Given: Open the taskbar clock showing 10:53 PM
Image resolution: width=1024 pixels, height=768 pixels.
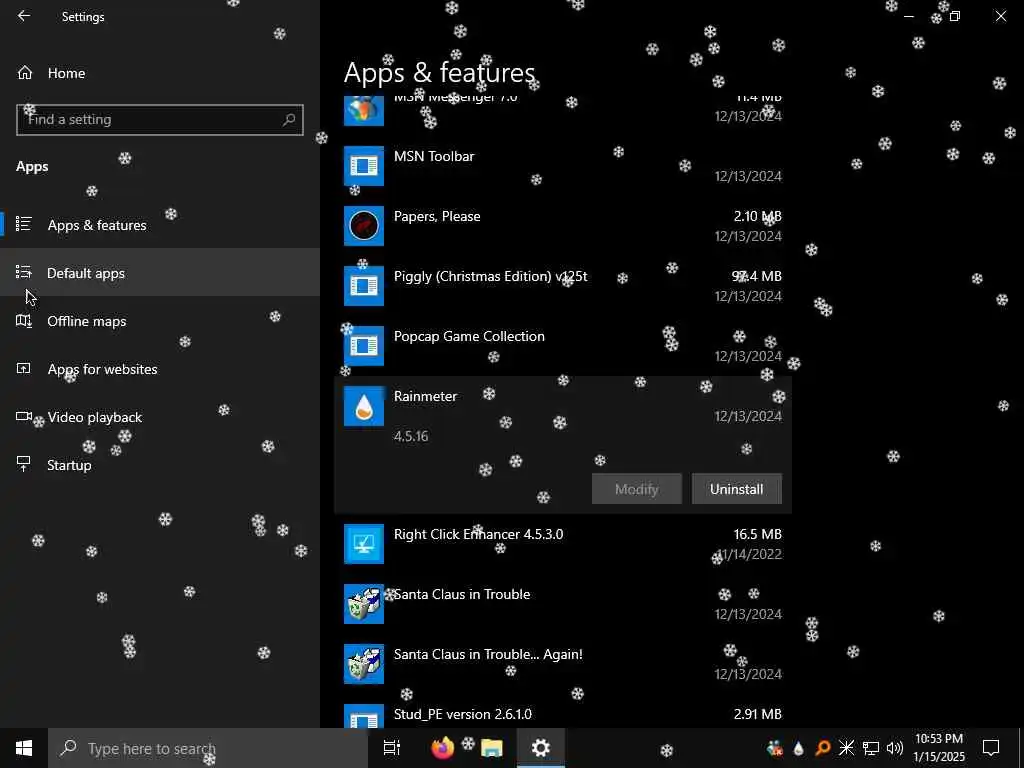Looking at the screenshot, I should (x=939, y=748).
